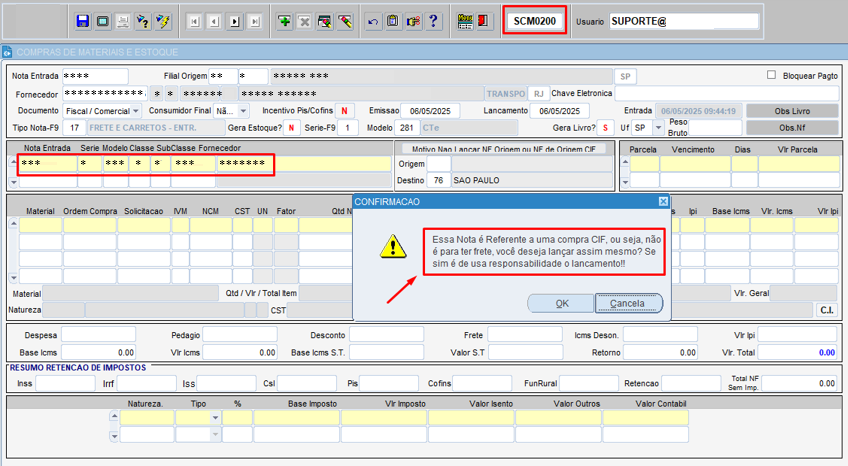
Task: Click into the Usuario input field
Action: [684, 21]
